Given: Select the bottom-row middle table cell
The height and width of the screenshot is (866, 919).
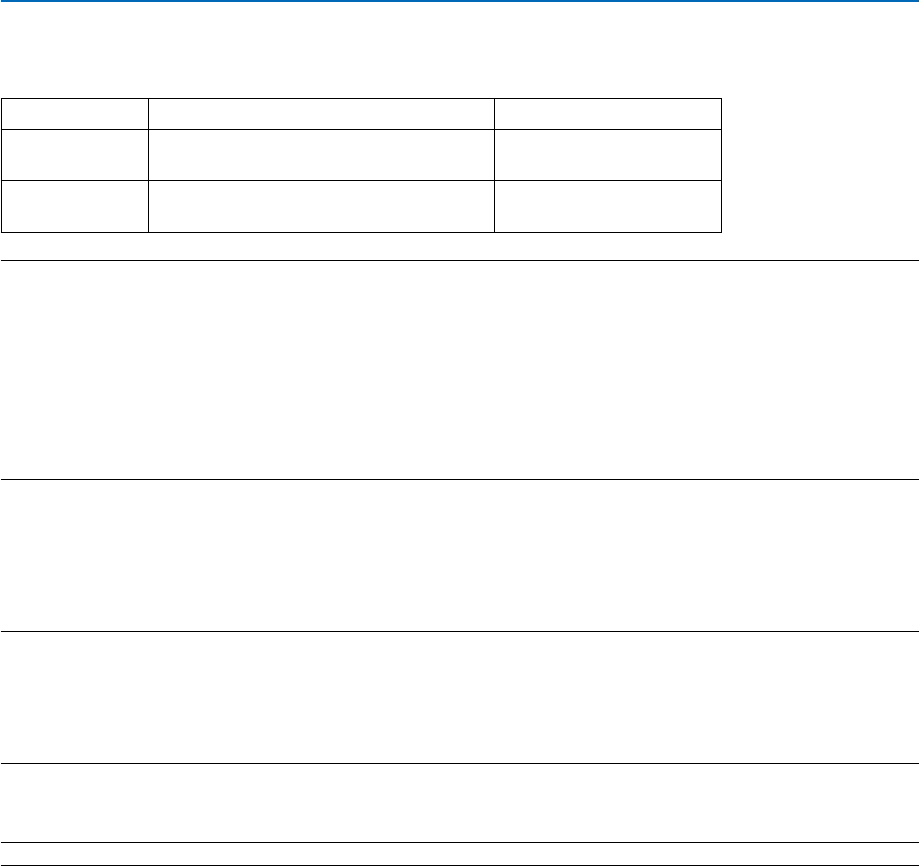Looking at the screenshot, I should click(x=321, y=206).
